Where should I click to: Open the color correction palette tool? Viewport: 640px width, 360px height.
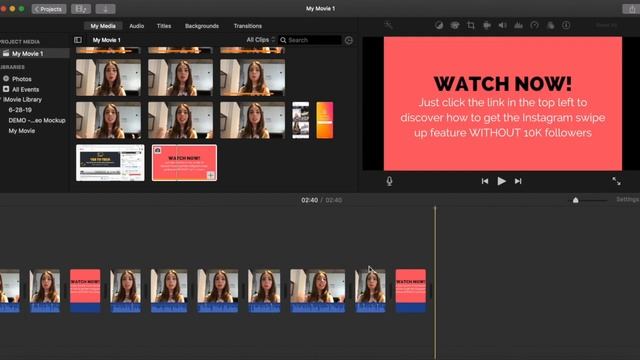coord(455,25)
